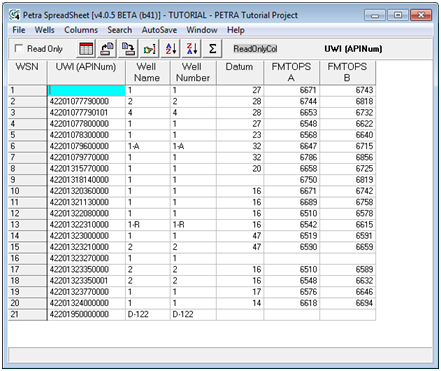This screenshot has width=441, height=371.
Task: Click UWI cell 42201077800000
Action: [x=86, y=124]
